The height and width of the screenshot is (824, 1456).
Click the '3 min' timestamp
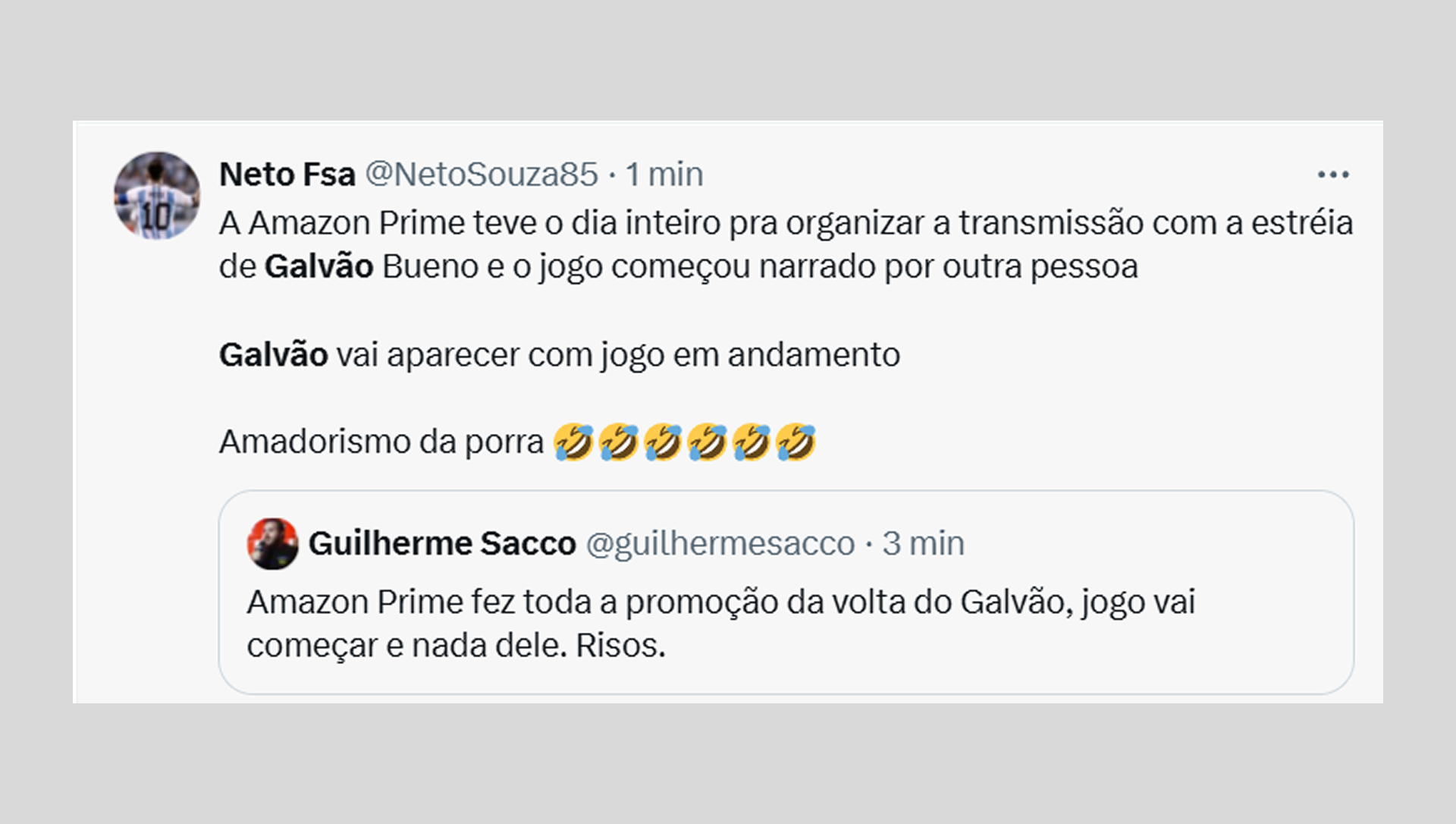pyautogui.click(x=923, y=543)
